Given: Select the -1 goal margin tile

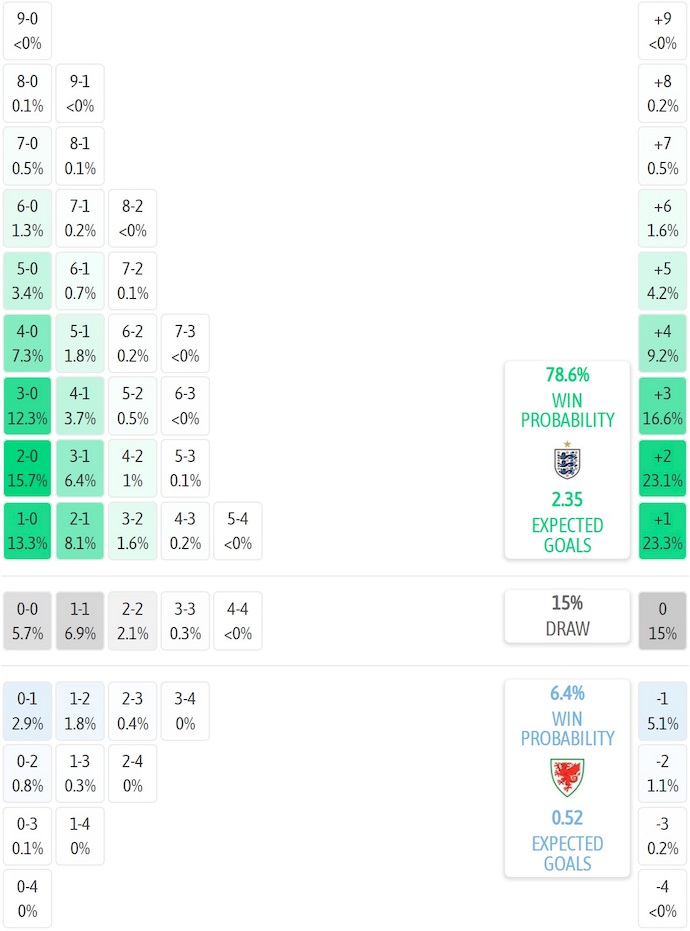Looking at the screenshot, I should 662,711.
